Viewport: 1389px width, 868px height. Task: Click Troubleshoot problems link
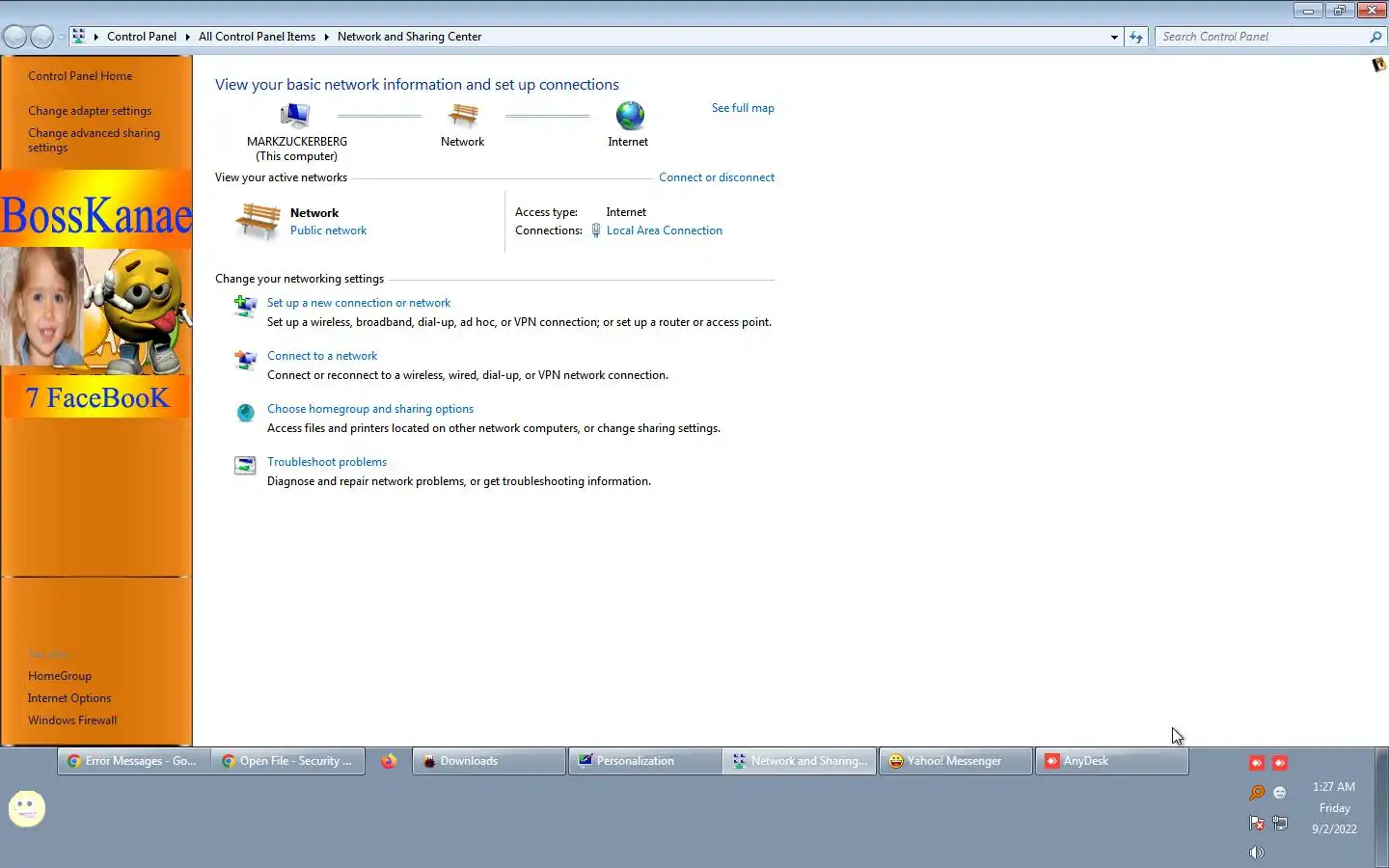pos(327,462)
